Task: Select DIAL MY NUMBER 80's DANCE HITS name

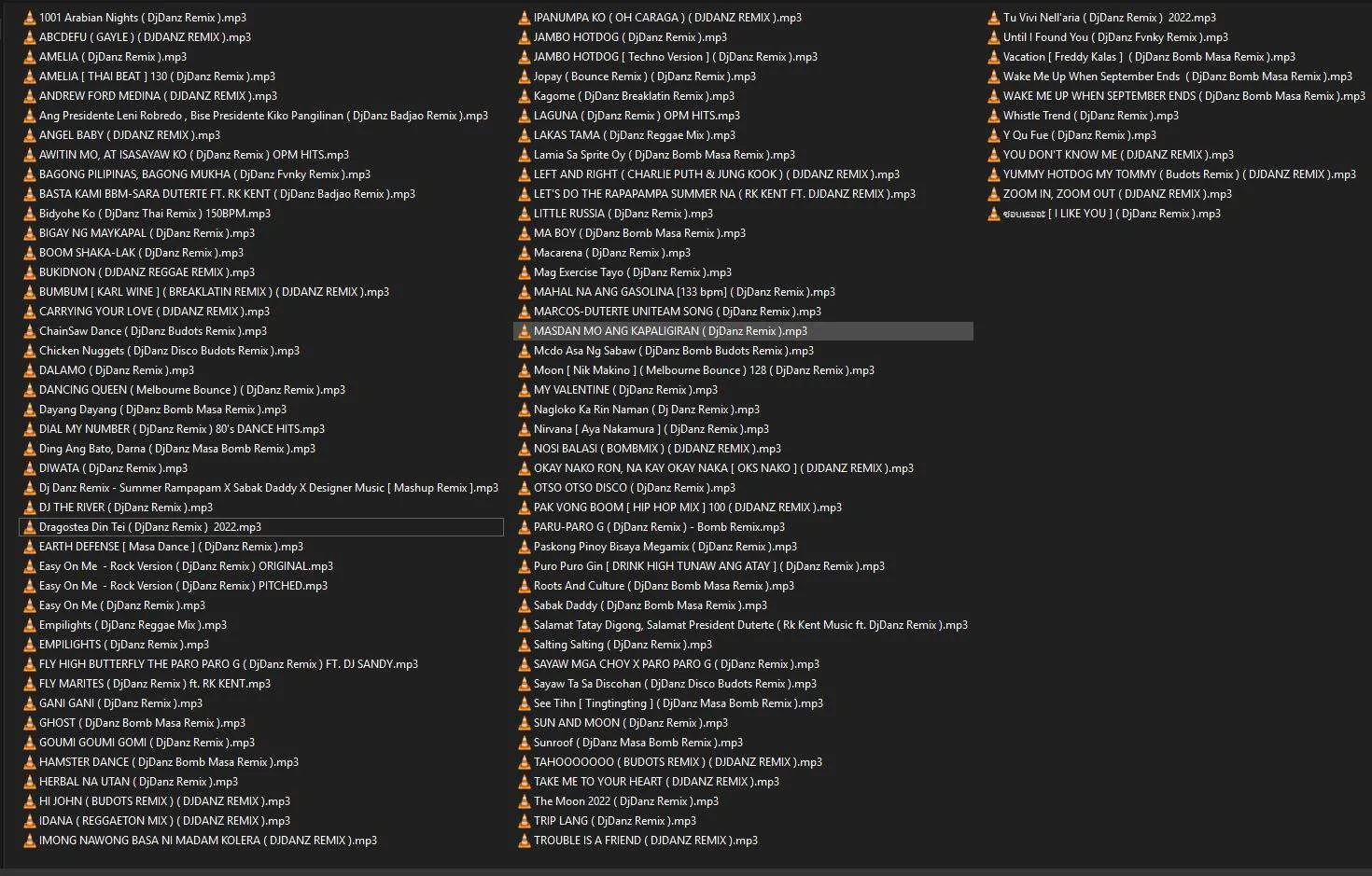Action: tap(182, 429)
